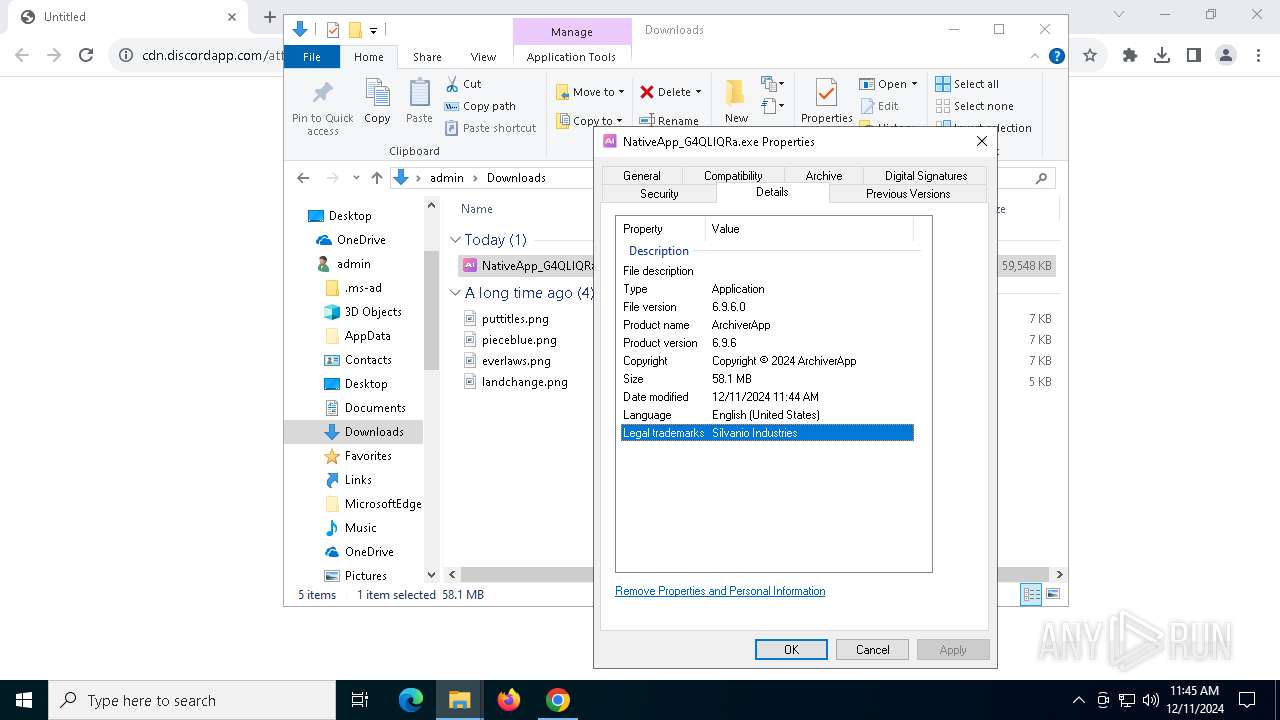Click the New folder icon
Image resolution: width=1280 pixels, height=720 pixels.
735,93
